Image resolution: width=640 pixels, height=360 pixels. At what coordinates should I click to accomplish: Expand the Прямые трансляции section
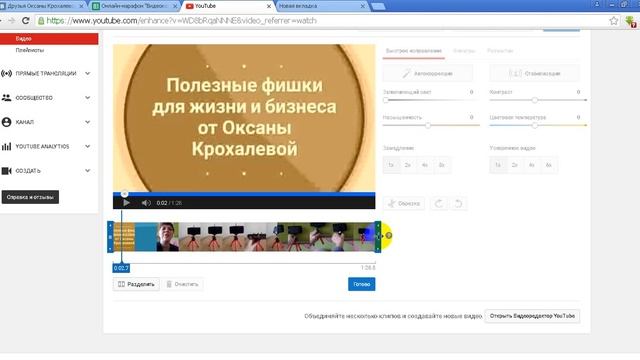tap(87, 73)
